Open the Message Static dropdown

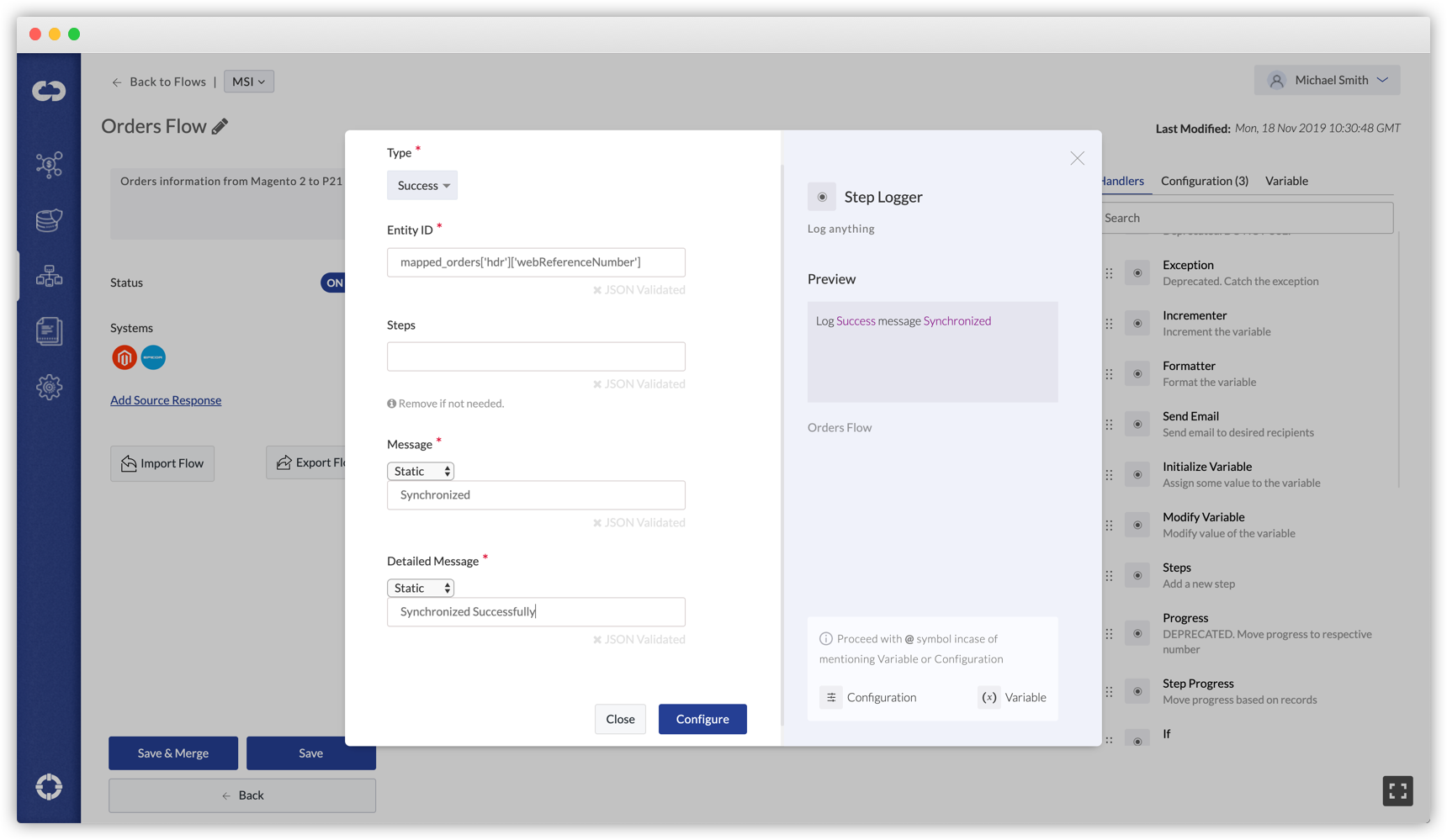pos(421,471)
